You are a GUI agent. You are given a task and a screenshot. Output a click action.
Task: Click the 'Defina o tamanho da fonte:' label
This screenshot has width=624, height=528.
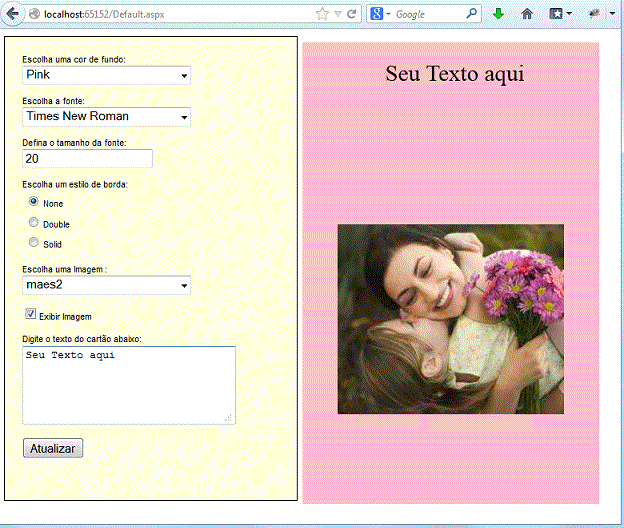coord(74,142)
